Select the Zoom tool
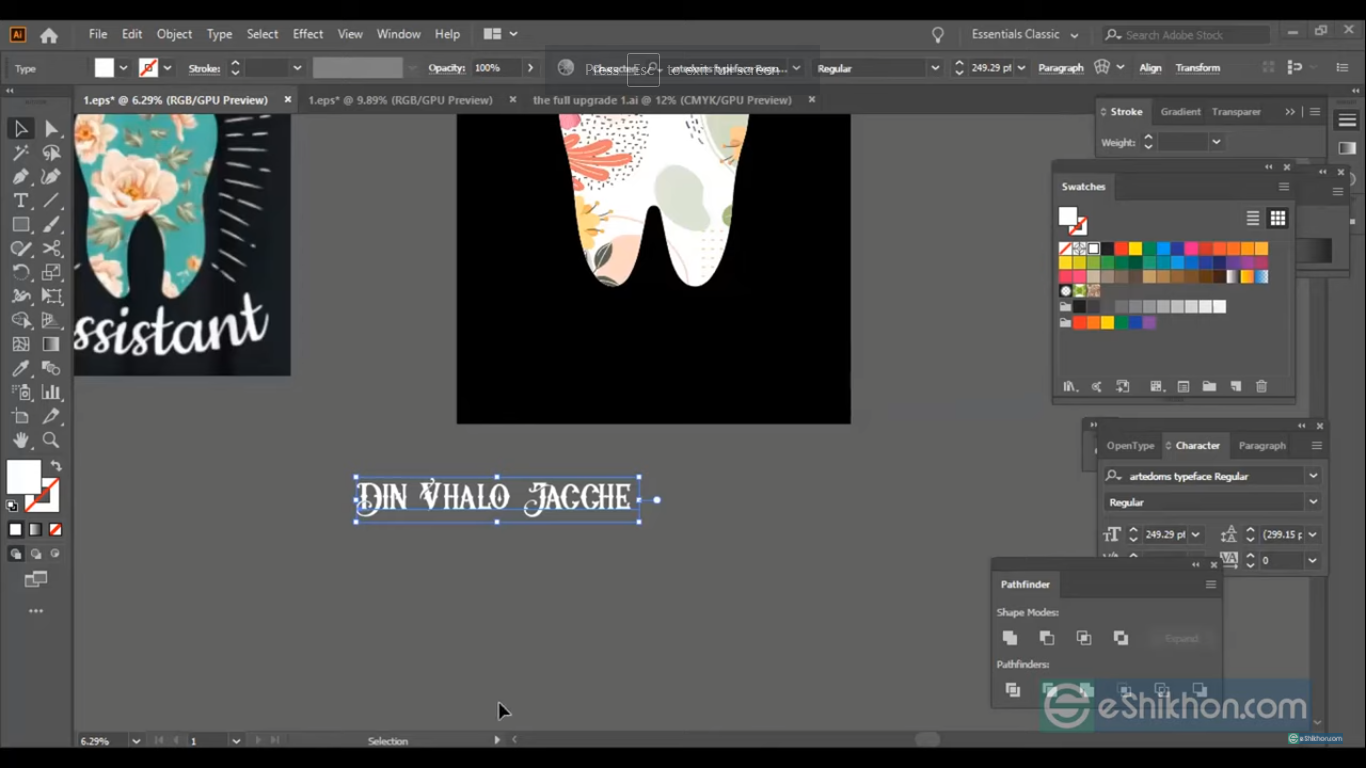The width and height of the screenshot is (1366, 768). tap(52, 440)
